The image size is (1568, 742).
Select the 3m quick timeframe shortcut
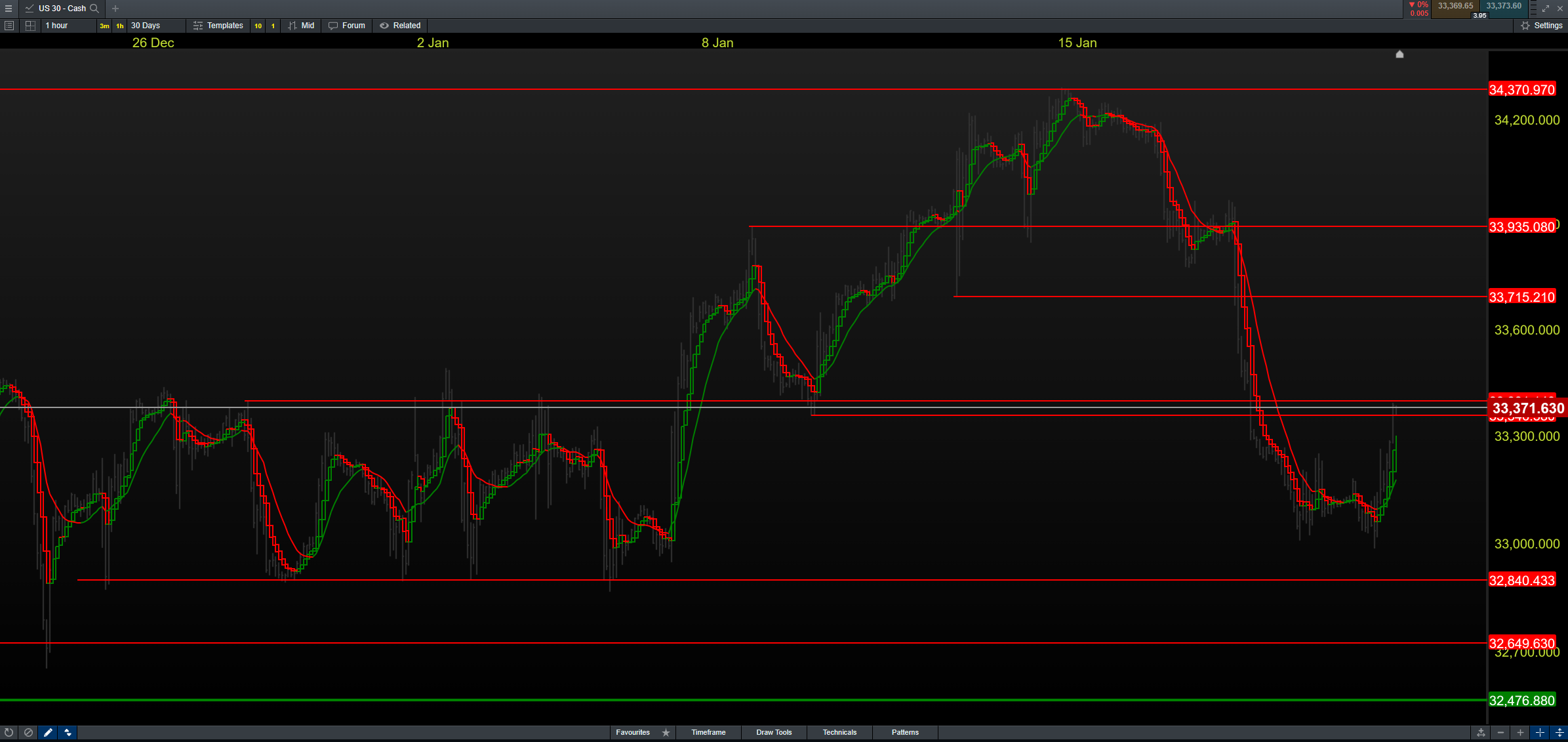point(104,26)
